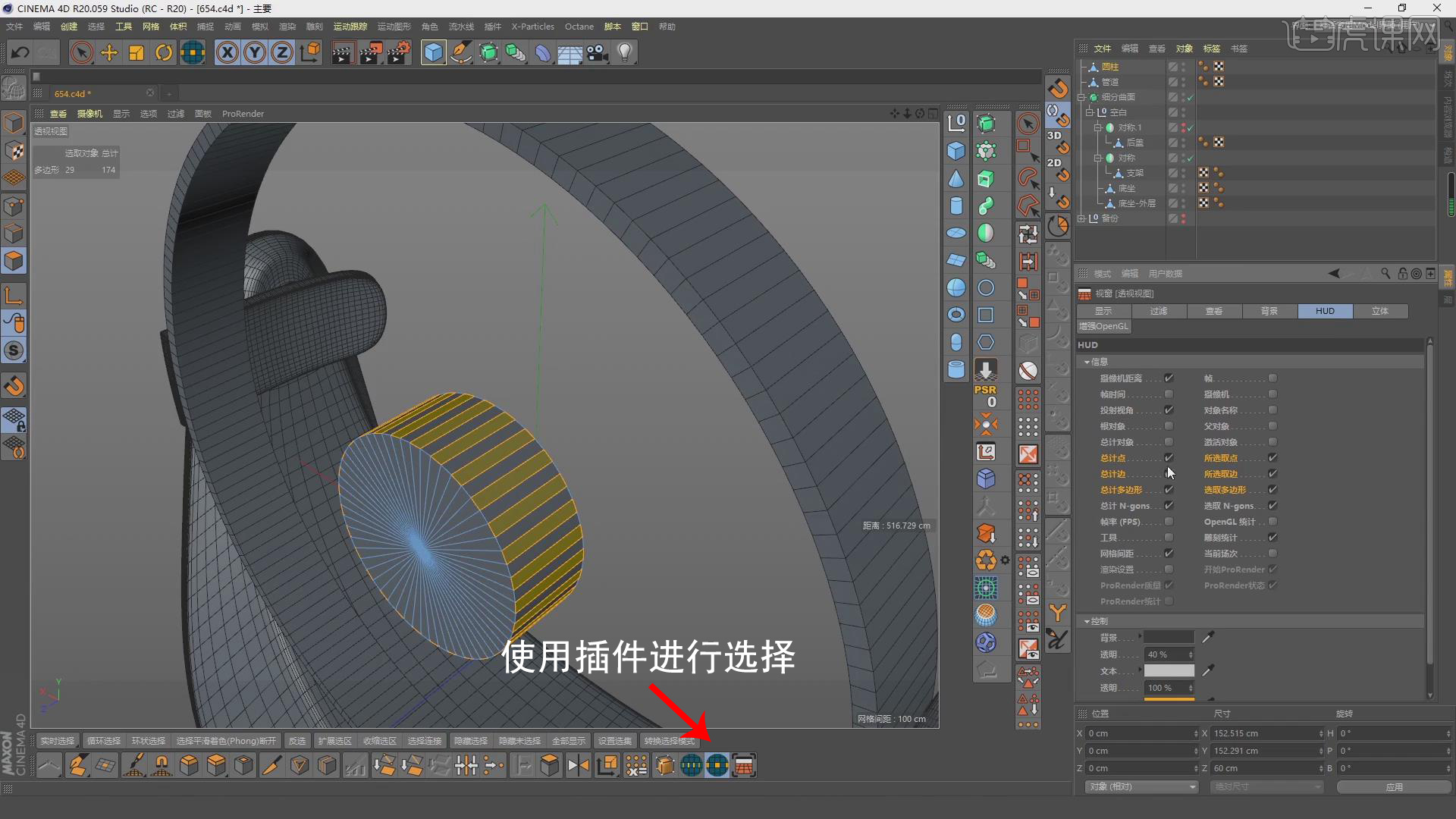This screenshot has height=819, width=1456.
Task: Select the Knife tool in bottom palette
Action: (272, 765)
